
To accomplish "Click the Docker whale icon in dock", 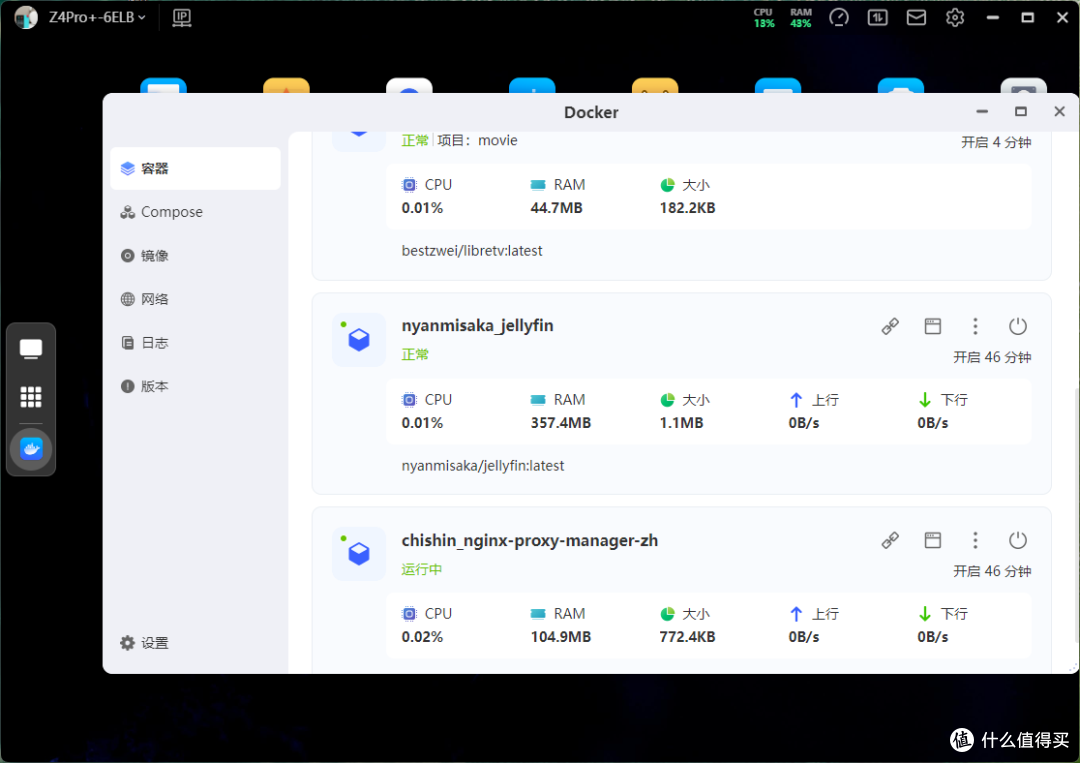I will click(31, 449).
